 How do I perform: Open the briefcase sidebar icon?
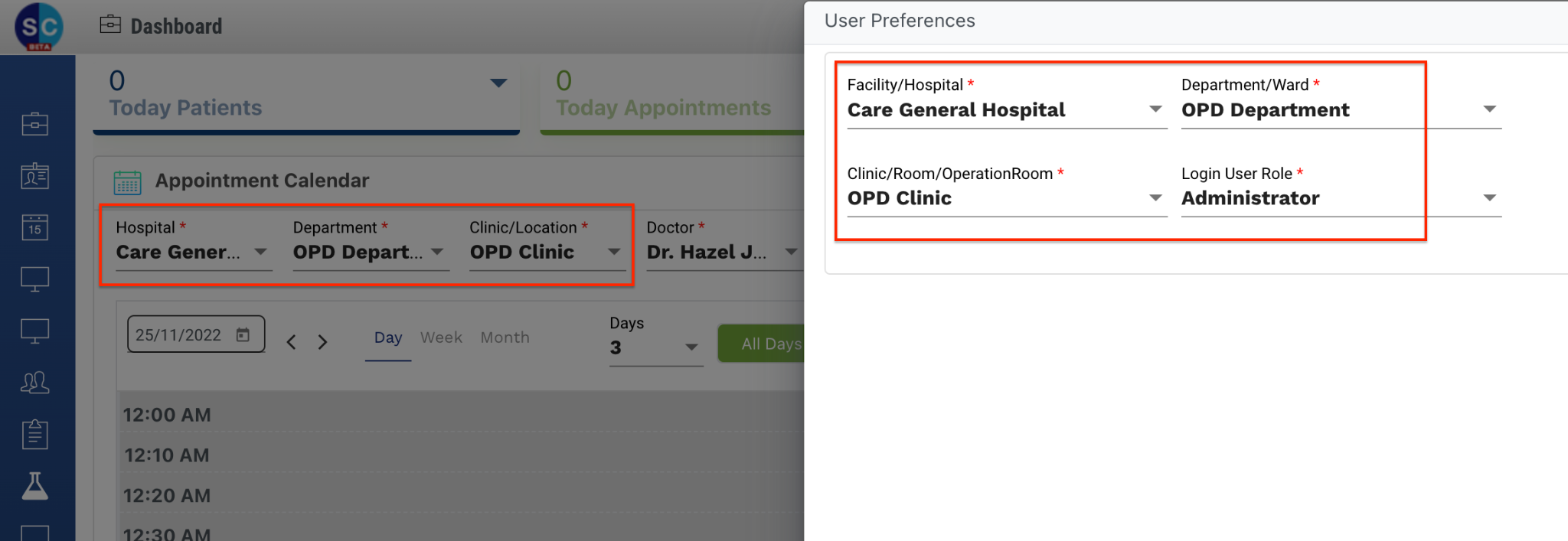[x=35, y=124]
